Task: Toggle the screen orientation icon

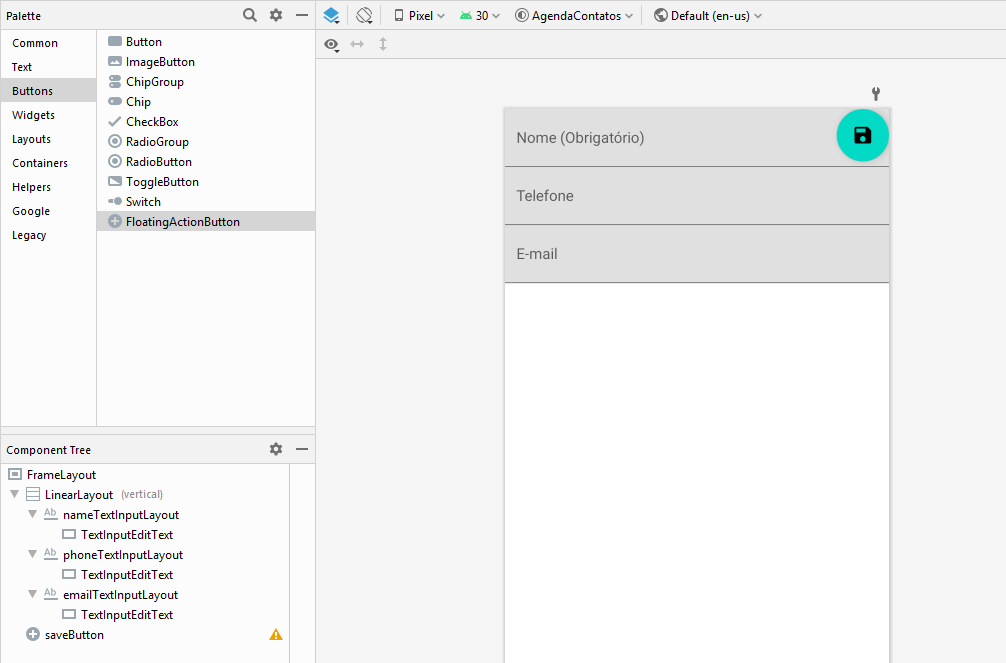Action: 364,15
